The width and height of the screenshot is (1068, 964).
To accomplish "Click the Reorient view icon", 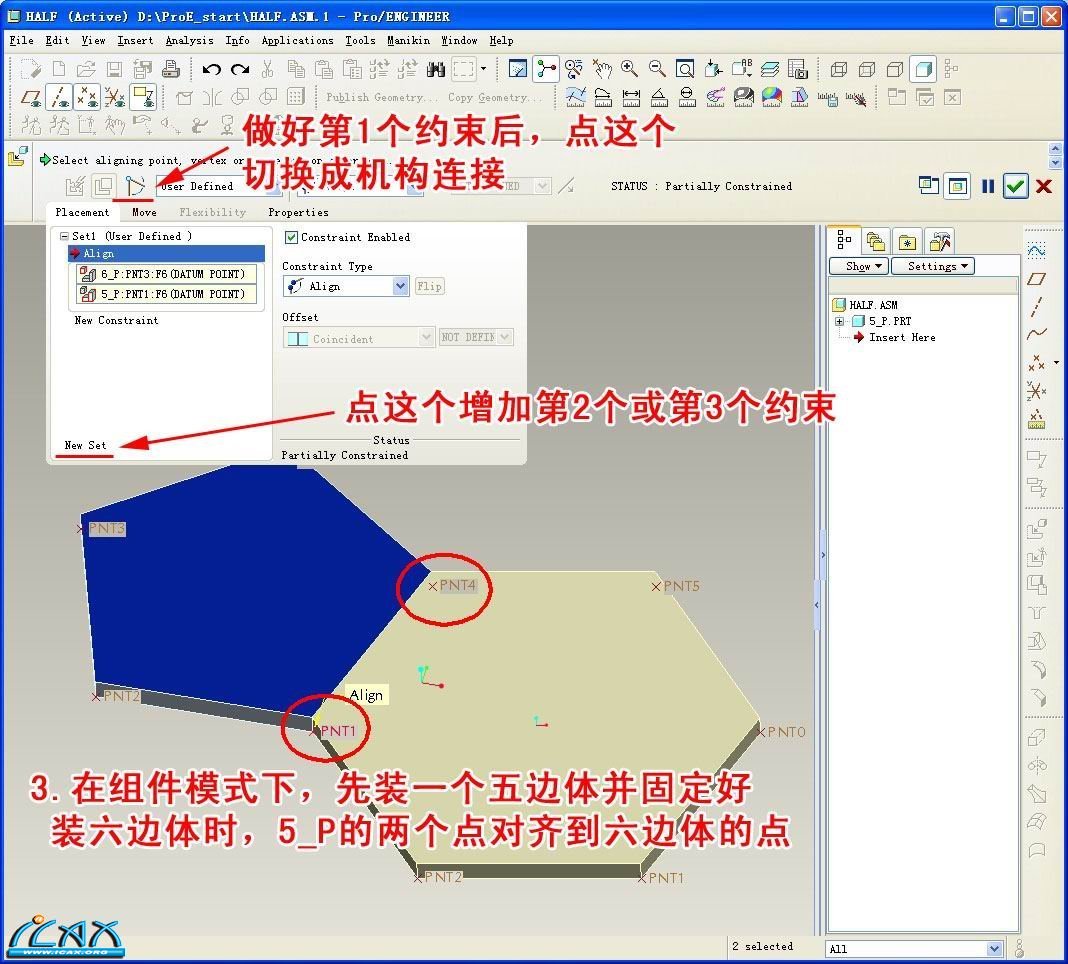I will (x=713, y=69).
